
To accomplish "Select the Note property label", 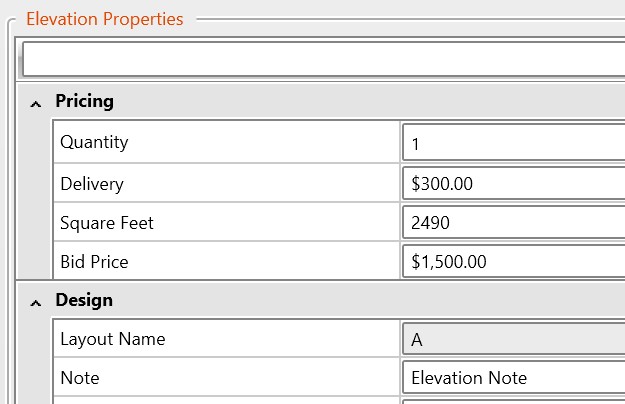I will (x=80, y=378).
